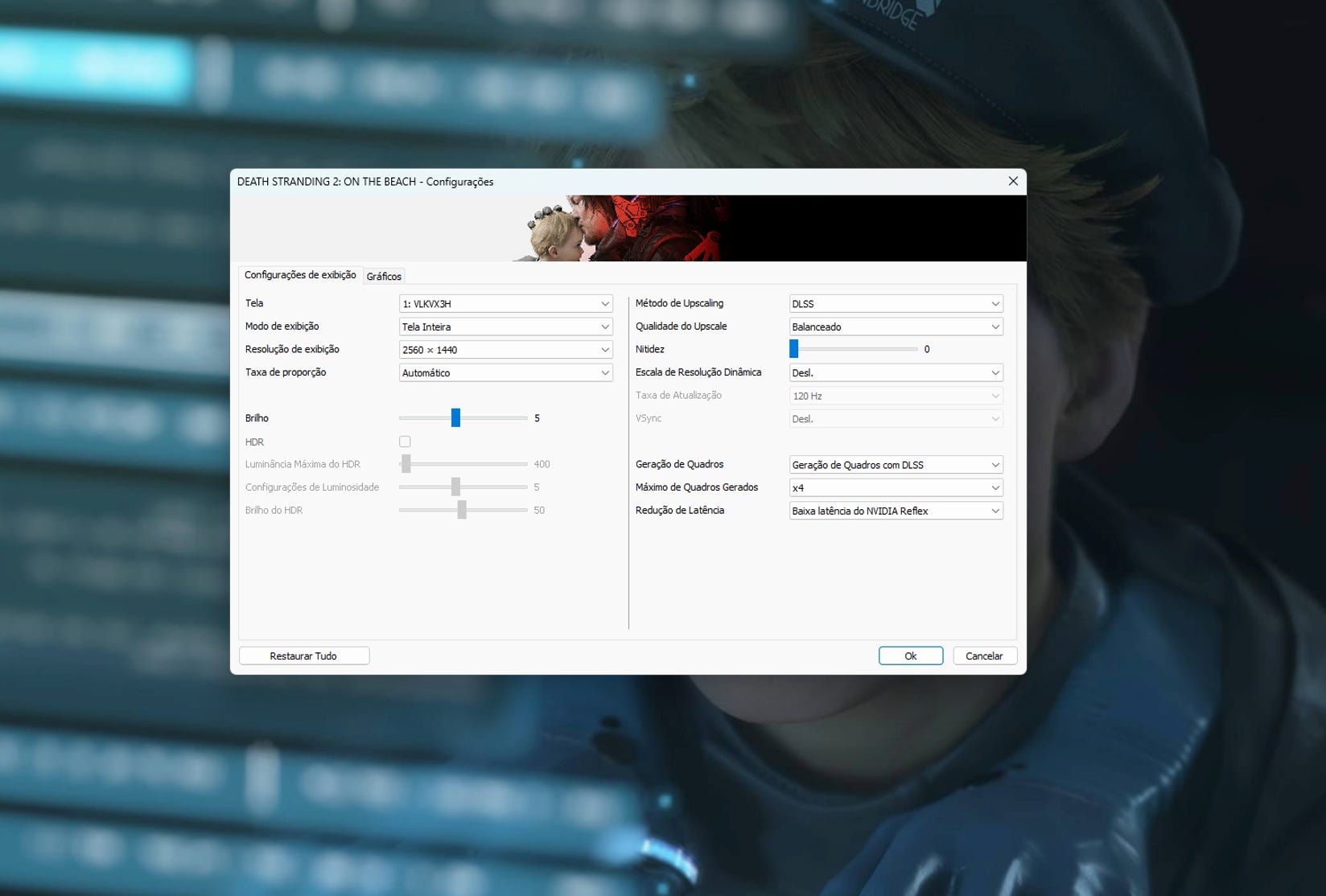Click the Configurações de Luminosidade slider
1326x896 pixels.
463,487
